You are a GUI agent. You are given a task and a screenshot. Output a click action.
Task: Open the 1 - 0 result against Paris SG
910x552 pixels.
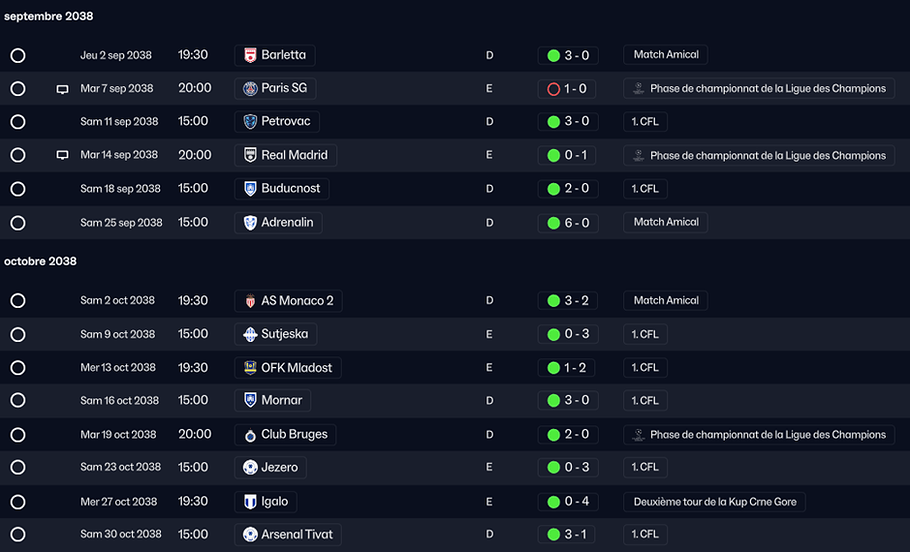click(567, 89)
